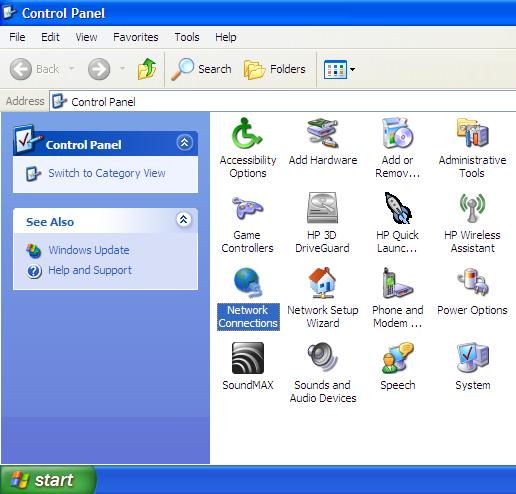
Task: Select HP Quick Launch rocket icon
Action: [397, 208]
